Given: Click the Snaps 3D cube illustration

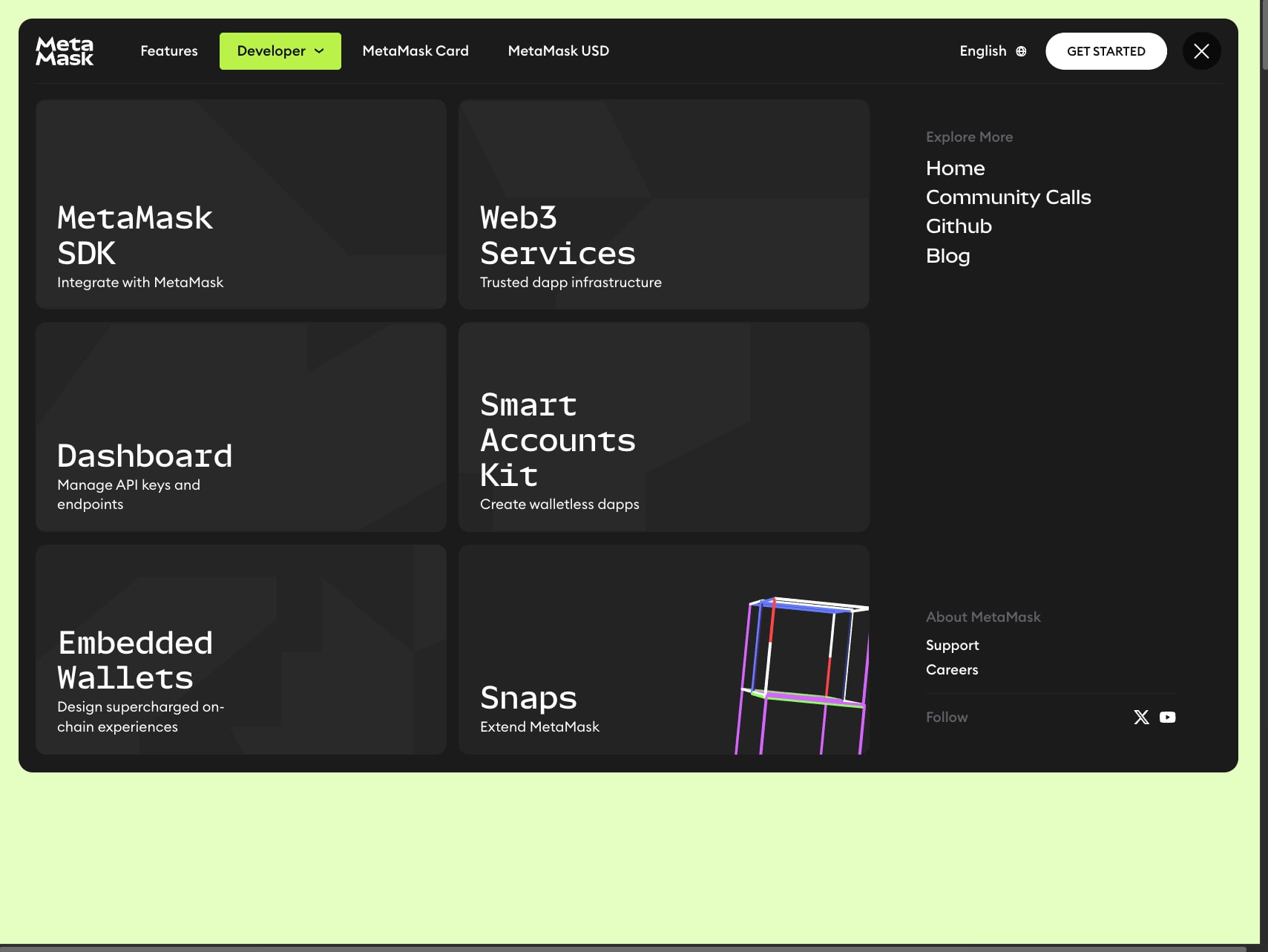Looking at the screenshot, I should tap(802, 675).
